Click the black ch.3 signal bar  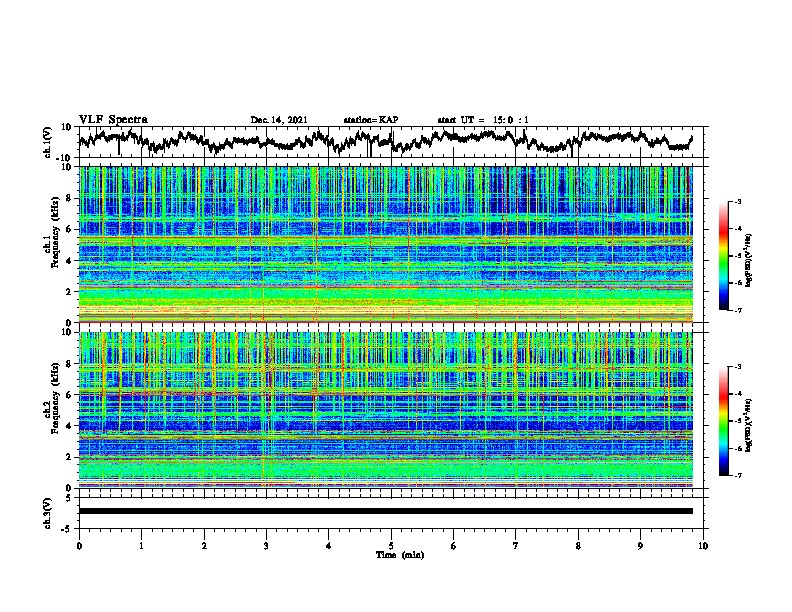pyautogui.click(x=385, y=511)
